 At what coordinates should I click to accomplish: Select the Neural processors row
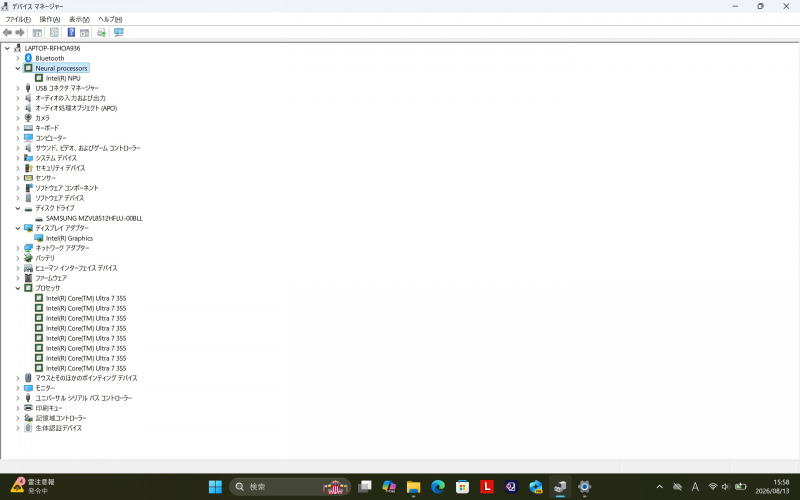click(x=61, y=68)
